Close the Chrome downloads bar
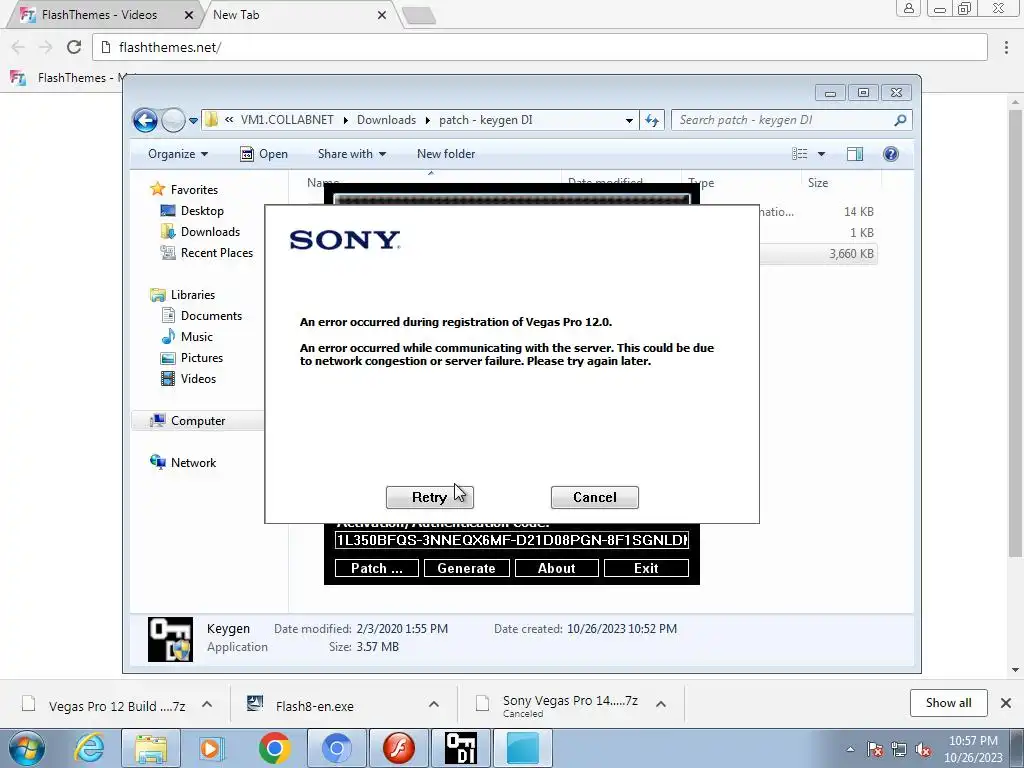This screenshot has width=1024, height=768. pyautogui.click(x=1006, y=703)
